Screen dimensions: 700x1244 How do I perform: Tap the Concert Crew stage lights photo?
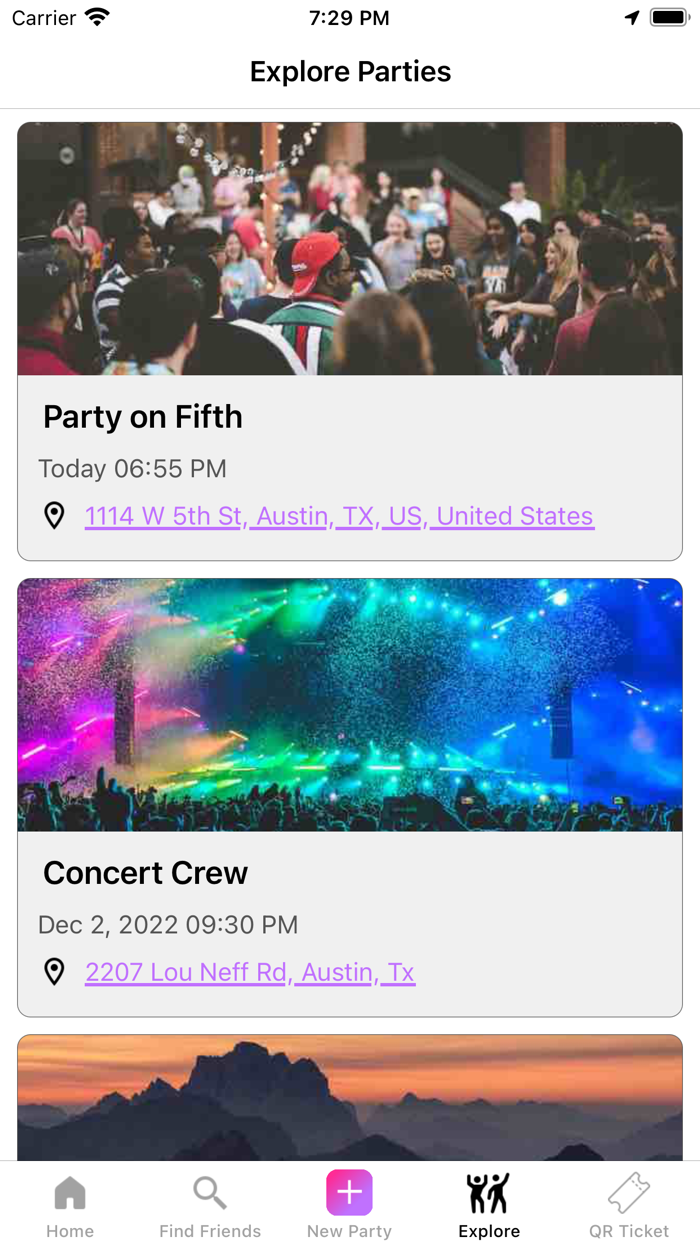tap(349, 705)
